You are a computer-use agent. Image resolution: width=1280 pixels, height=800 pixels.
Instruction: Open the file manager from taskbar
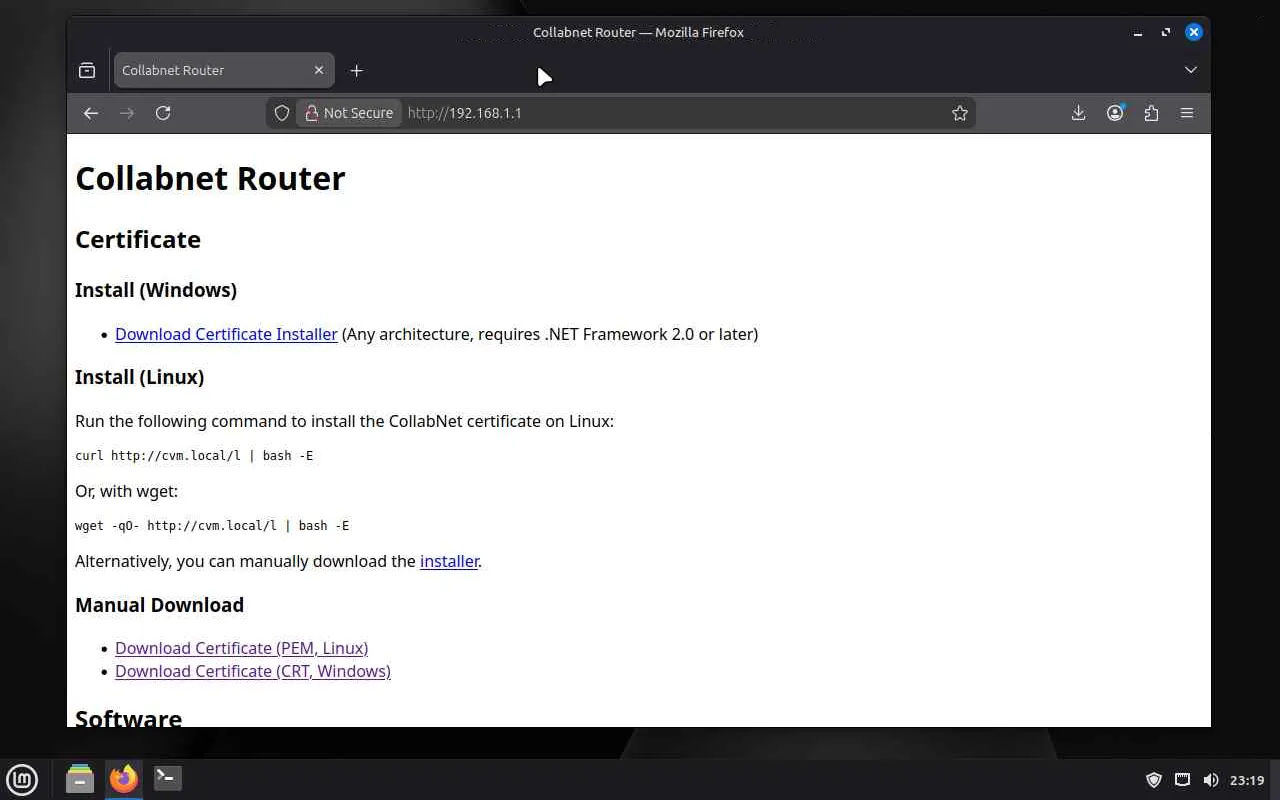pos(80,779)
